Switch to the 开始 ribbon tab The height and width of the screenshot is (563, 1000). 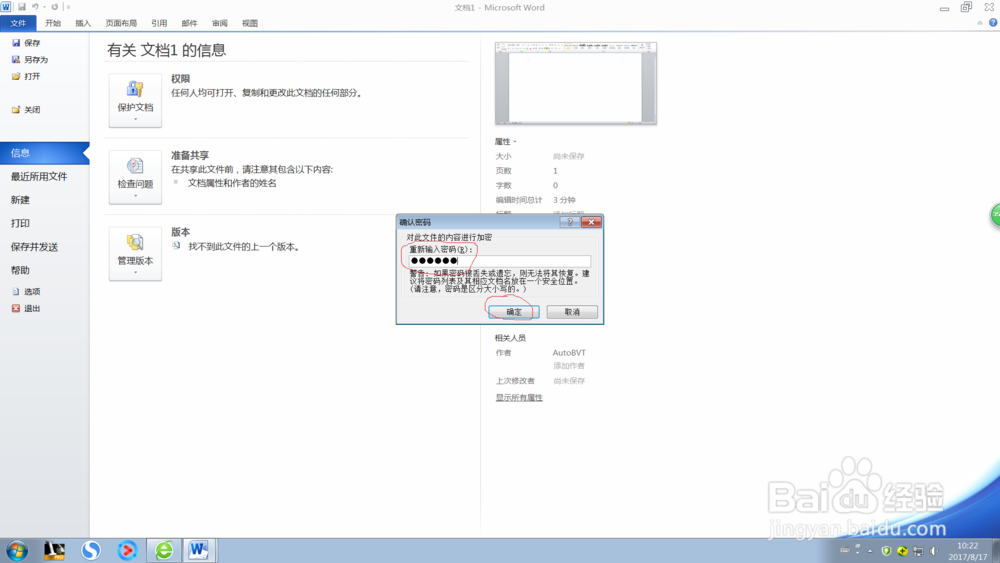pos(53,23)
